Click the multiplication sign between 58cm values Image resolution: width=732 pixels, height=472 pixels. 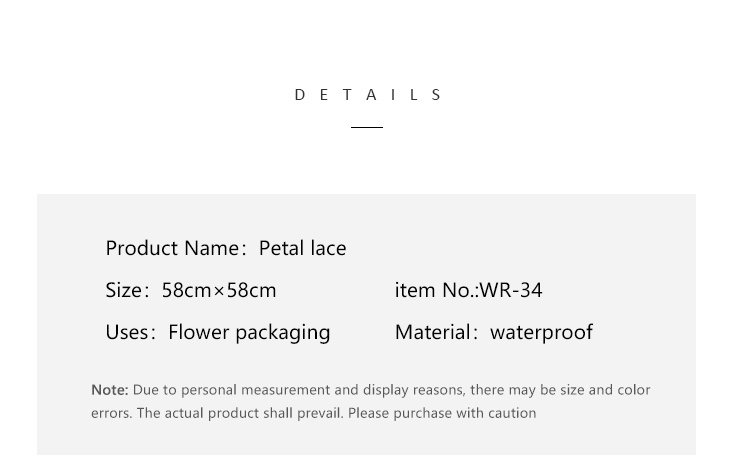(219, 291)
